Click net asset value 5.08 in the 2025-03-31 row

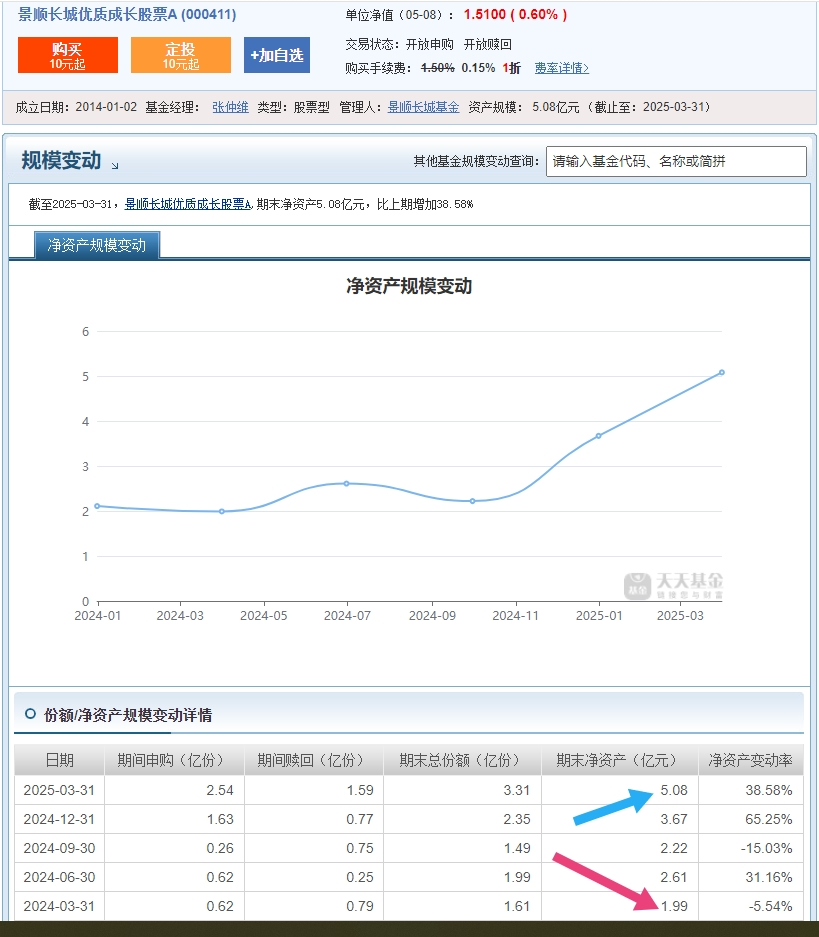click(x=674, y=790)
